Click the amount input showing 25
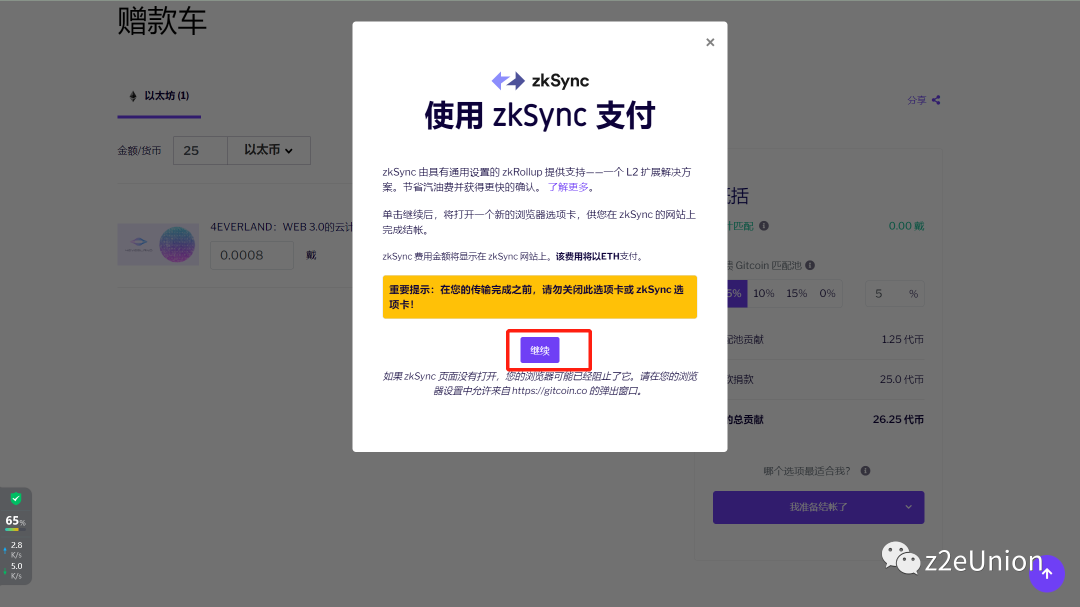The height and width of the screenshot is (607, 1080). pos(199,150)
